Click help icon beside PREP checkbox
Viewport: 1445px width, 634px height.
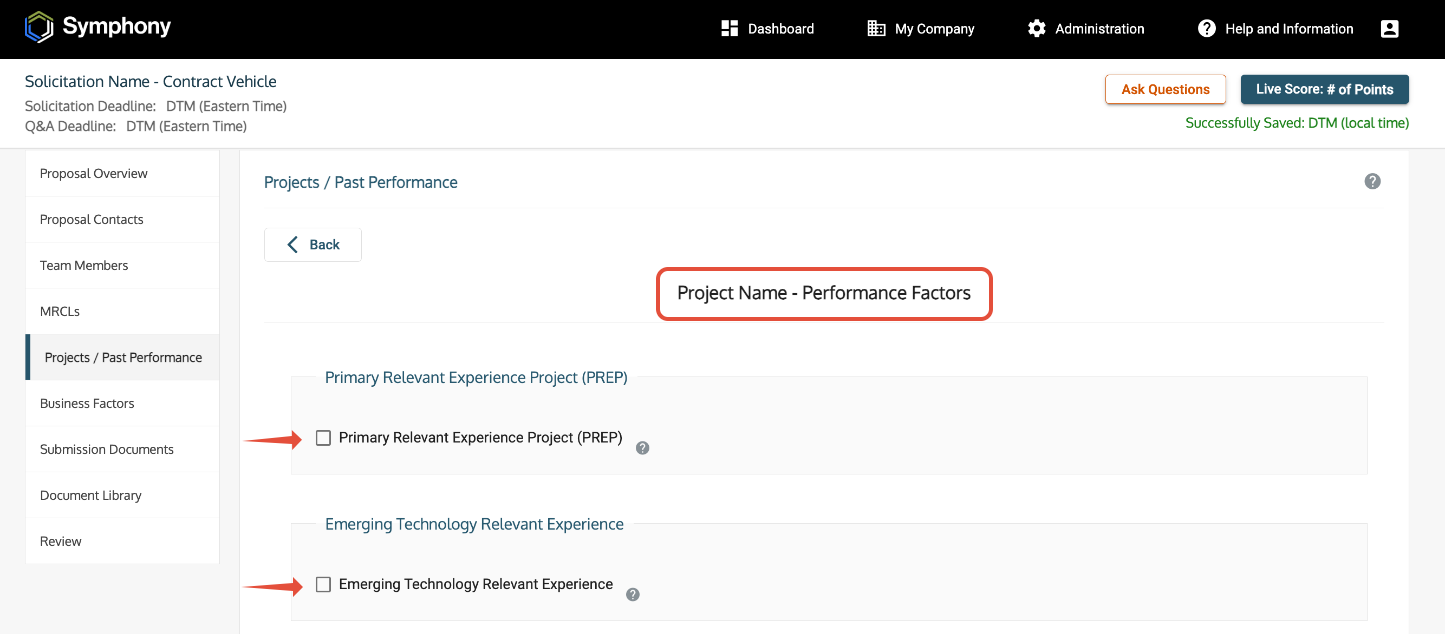coord(643,448)
